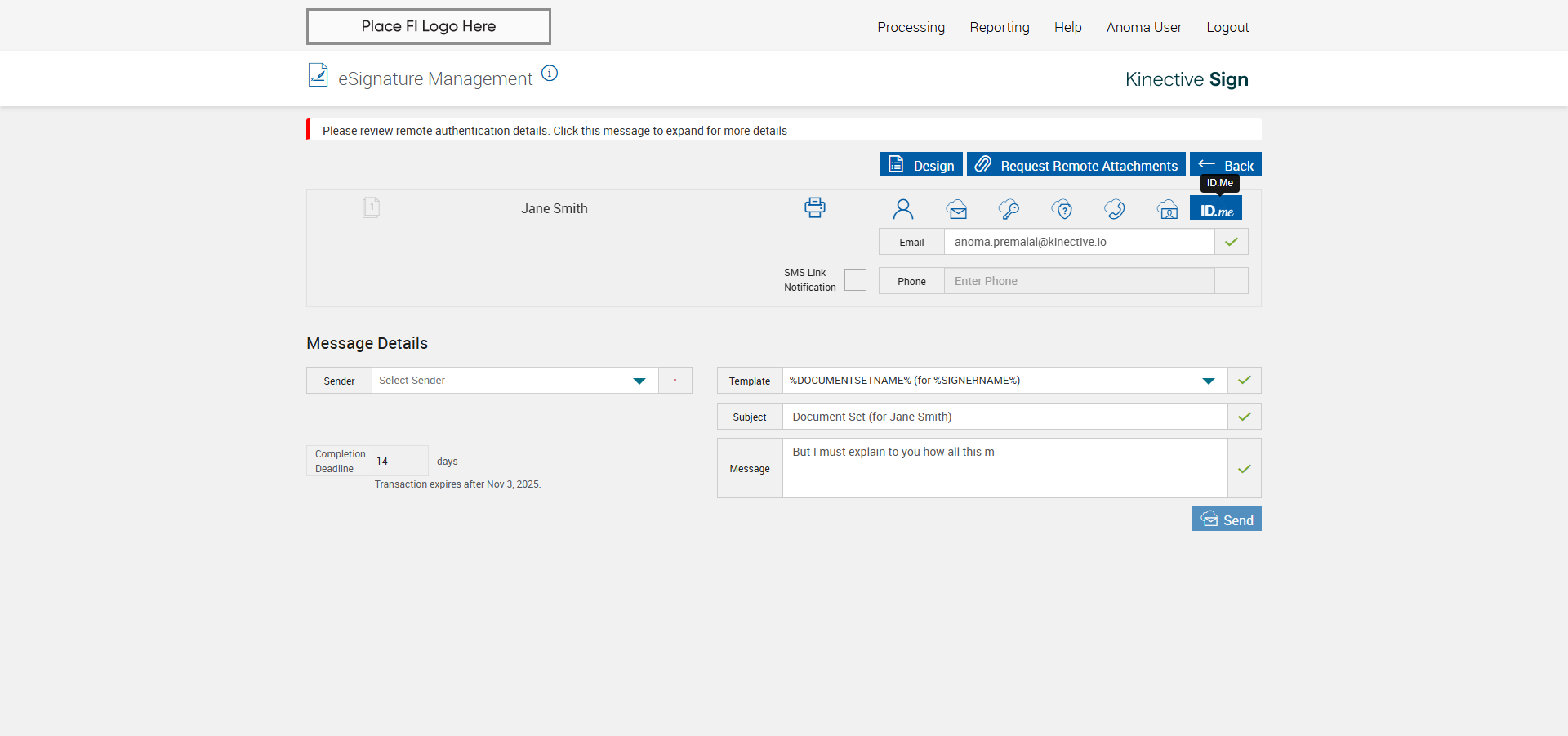
Task: Click the Logout link
Action: point(1227,27)
